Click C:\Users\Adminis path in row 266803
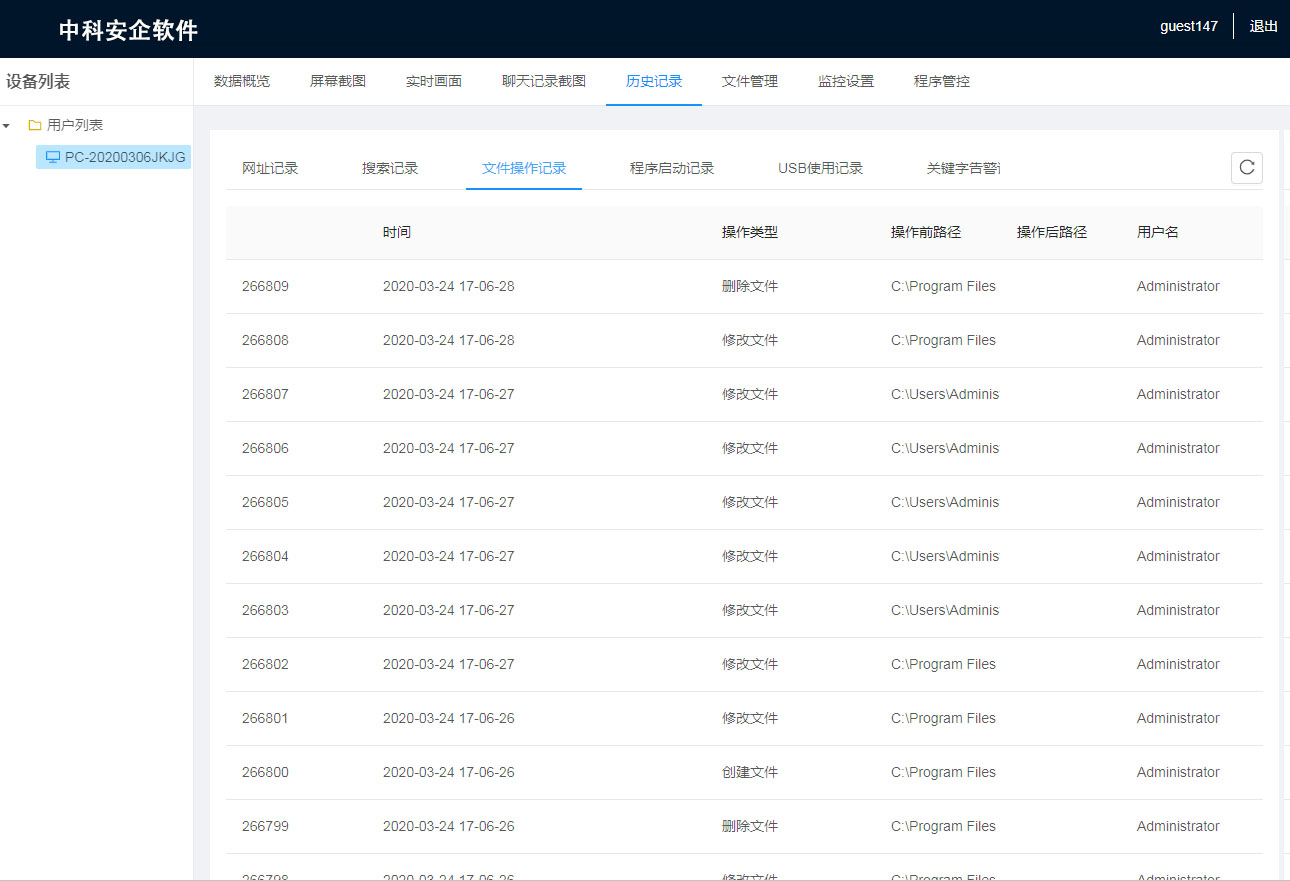Viewport: 1290px width, 881px height. pyautogui.click(x=945, y=610)
